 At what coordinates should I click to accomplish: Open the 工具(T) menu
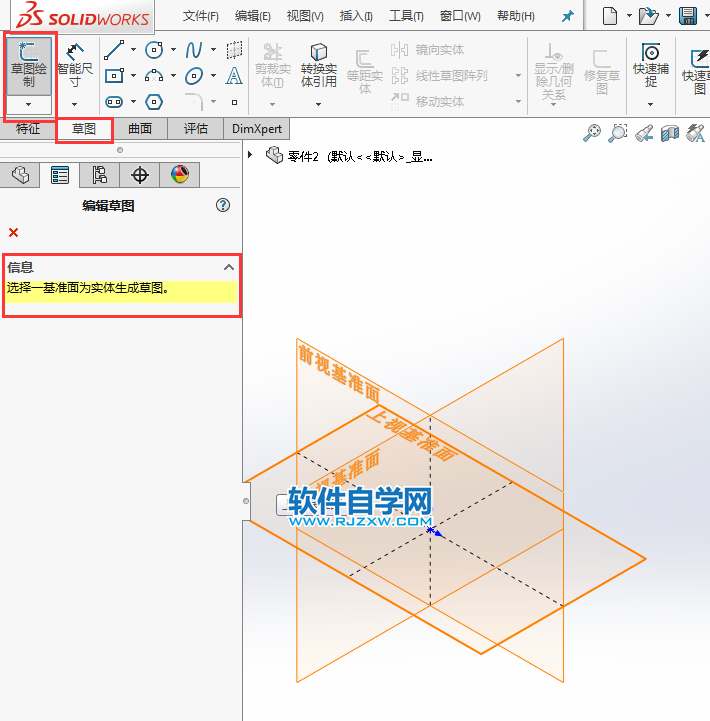406,16
